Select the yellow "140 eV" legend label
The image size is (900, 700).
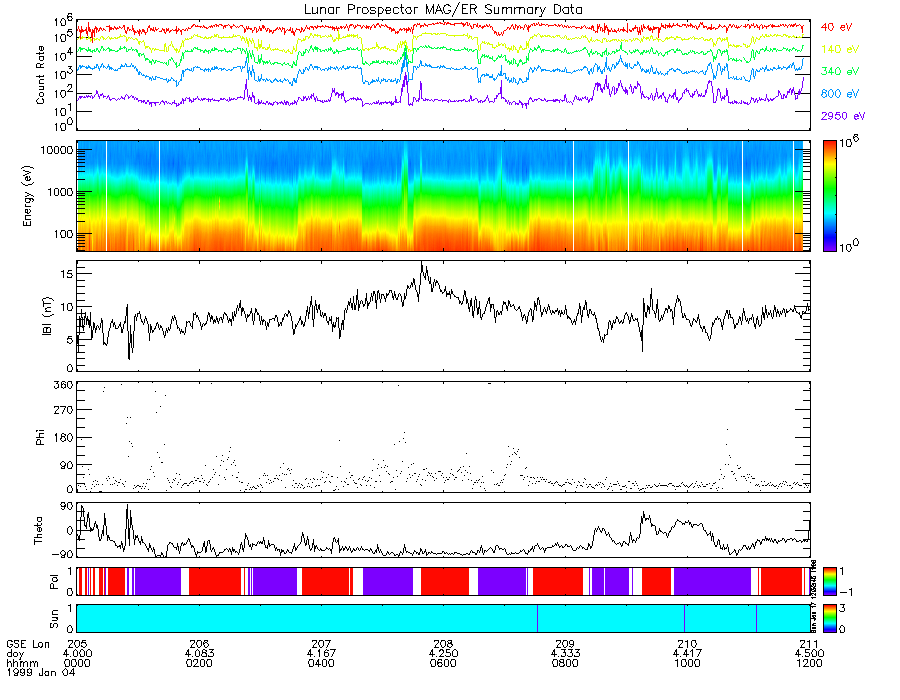click(840, 49)
